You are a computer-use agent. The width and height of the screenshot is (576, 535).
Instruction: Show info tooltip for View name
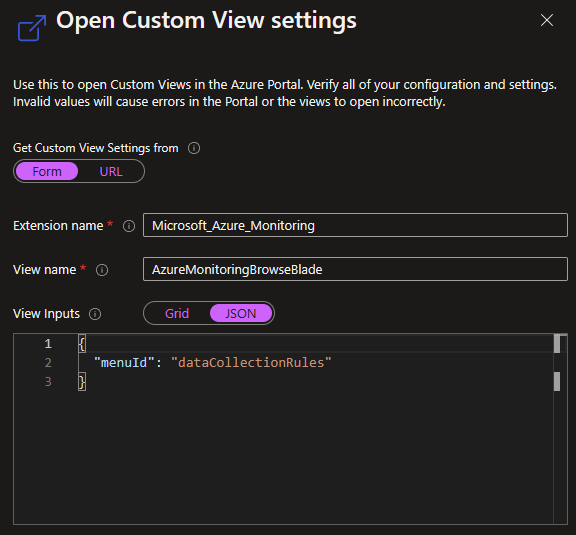(x=102, y=270)
